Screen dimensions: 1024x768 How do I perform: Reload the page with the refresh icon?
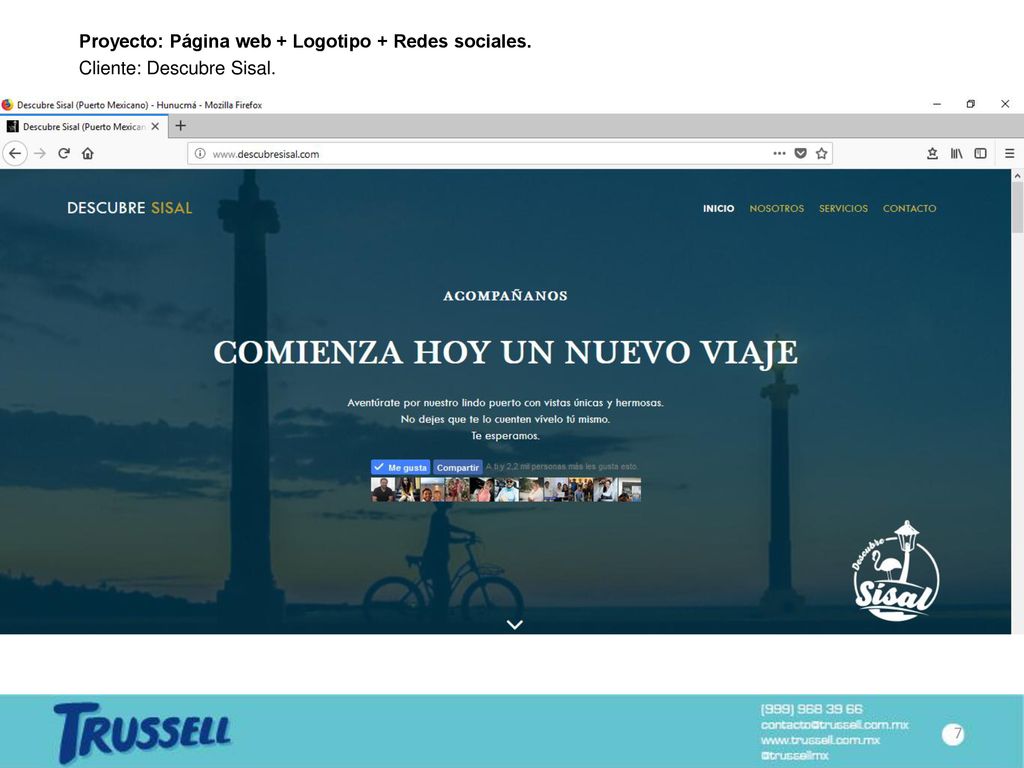click(x=63, y=153)
